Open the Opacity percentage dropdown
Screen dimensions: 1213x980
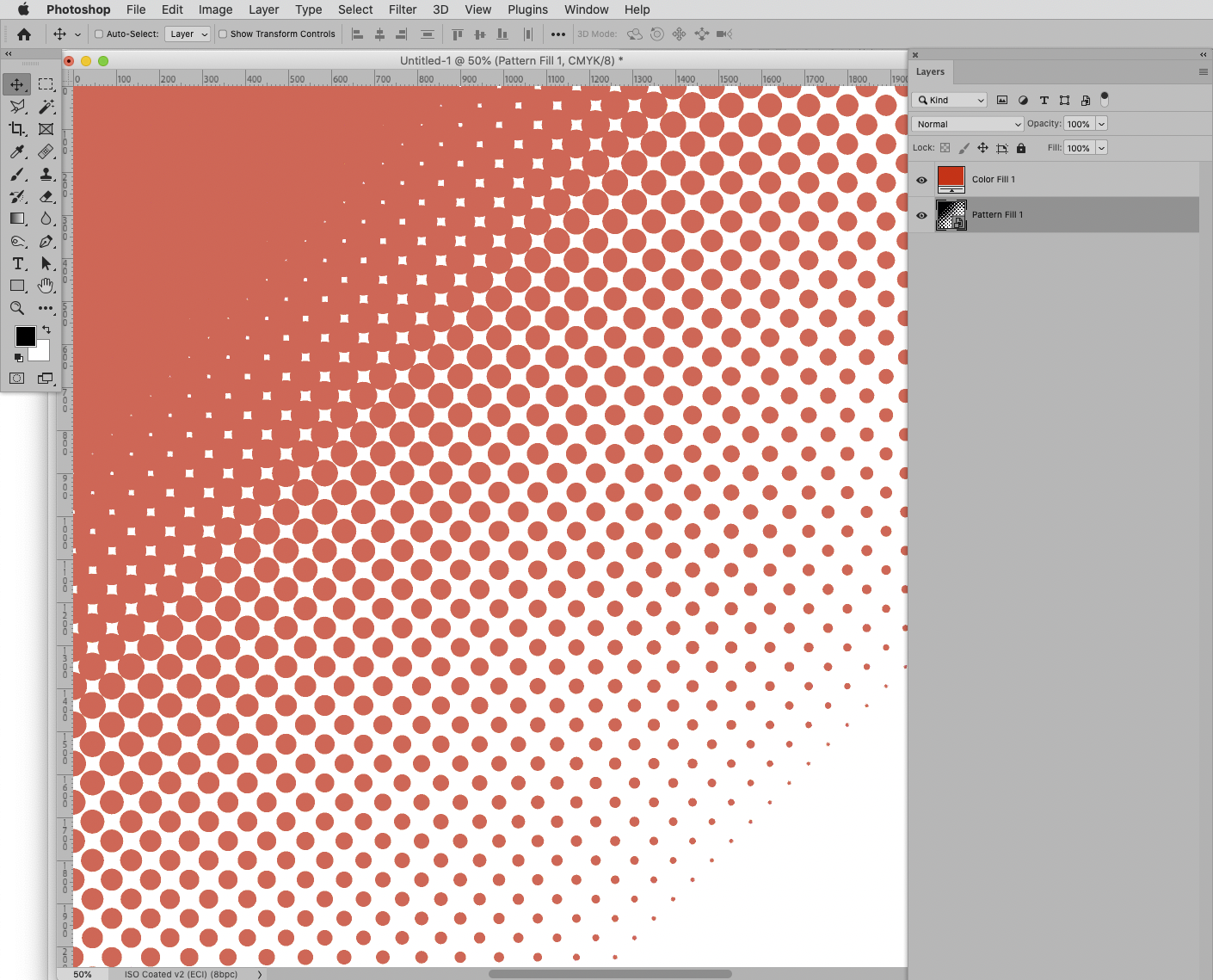coord(1101,123)
